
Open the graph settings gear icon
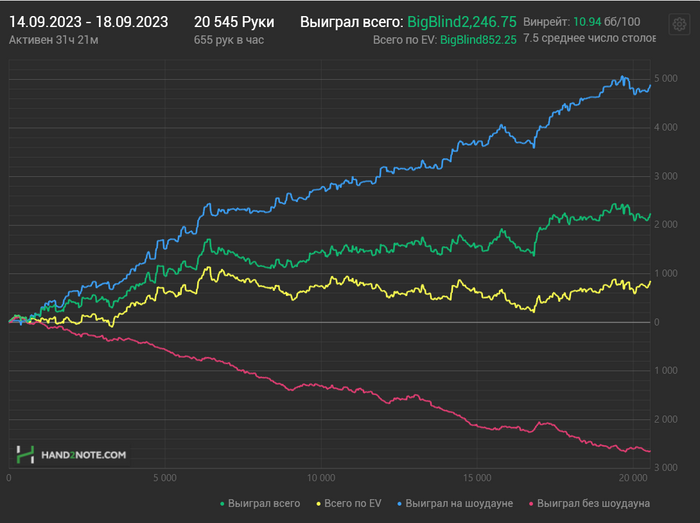click(x=679, y=24)
